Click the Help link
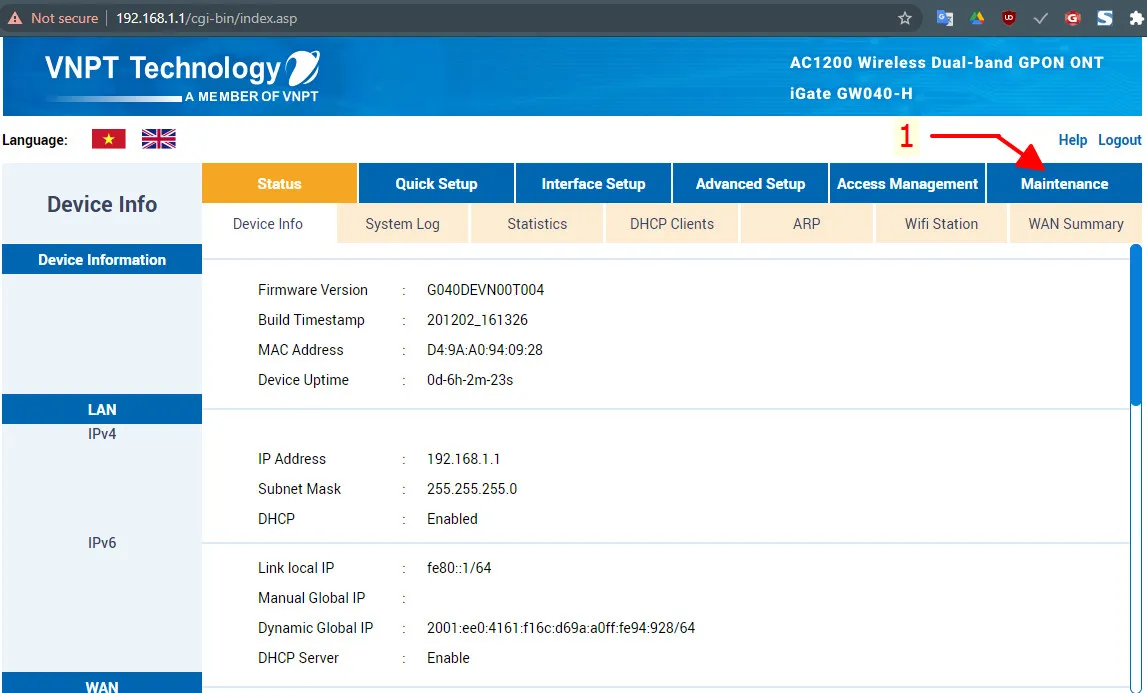 [1072, 140]
